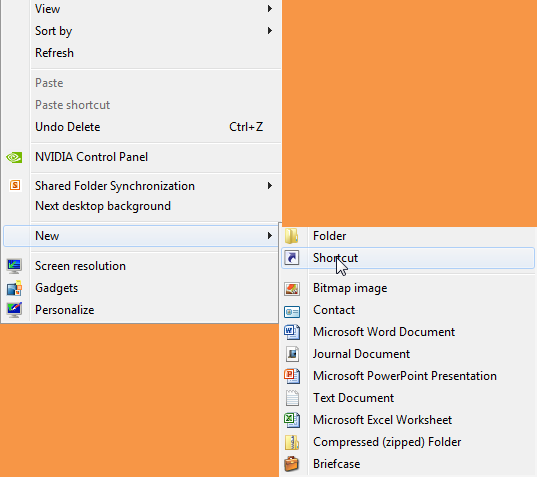
Task: Click the PowerPoint Presentation icon
Action: pyautogui.click(x=292, y=376)
